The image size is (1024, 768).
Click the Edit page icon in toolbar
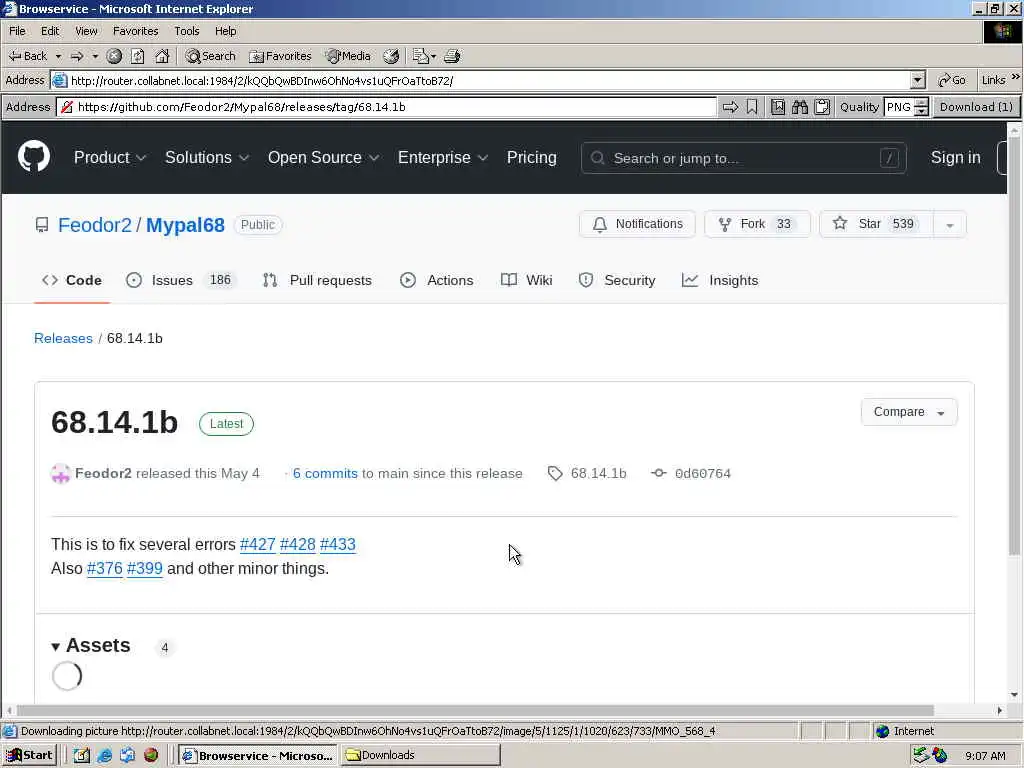[423, 56]
